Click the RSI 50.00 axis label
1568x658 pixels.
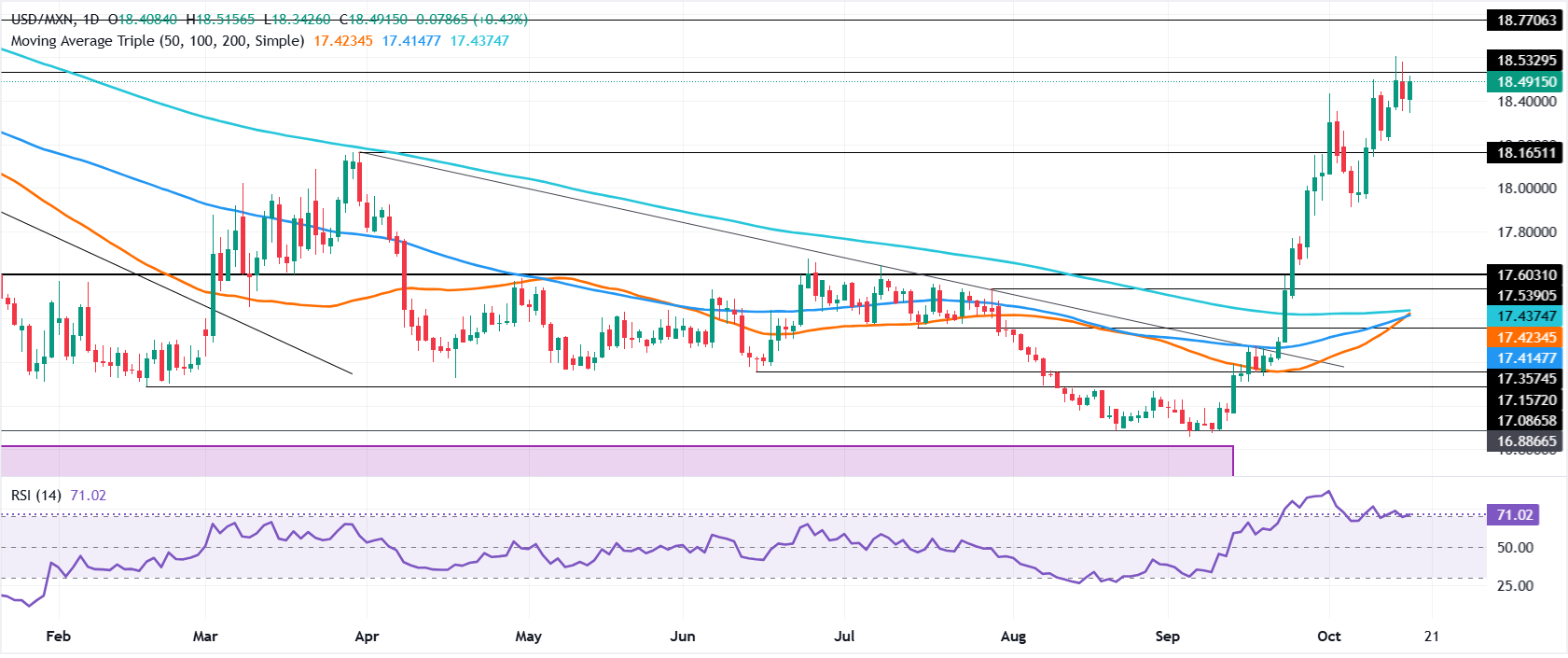(x=1515, y=548)
